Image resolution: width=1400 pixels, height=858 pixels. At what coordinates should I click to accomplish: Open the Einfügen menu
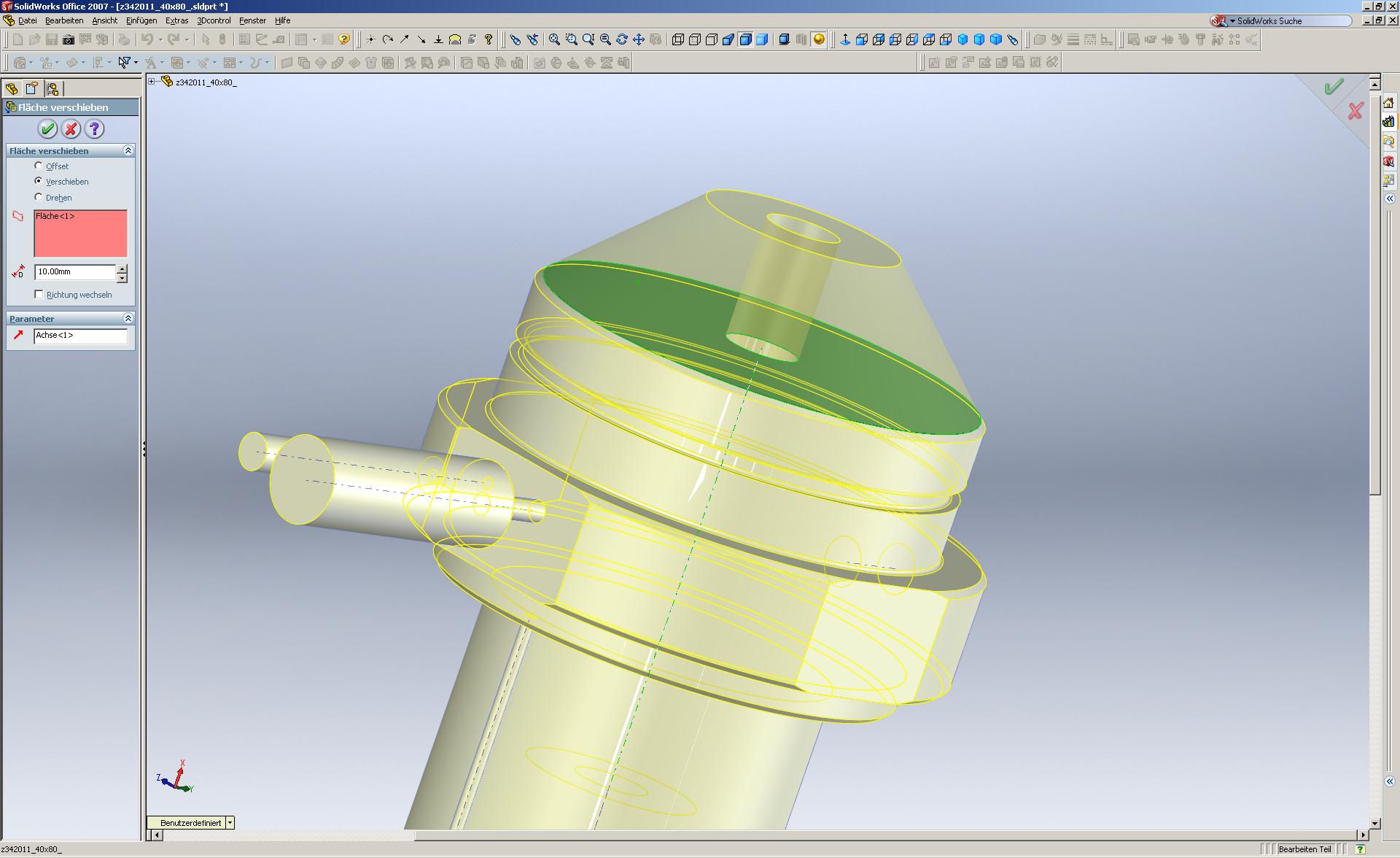pyautogui.click(x=141, y=20)
